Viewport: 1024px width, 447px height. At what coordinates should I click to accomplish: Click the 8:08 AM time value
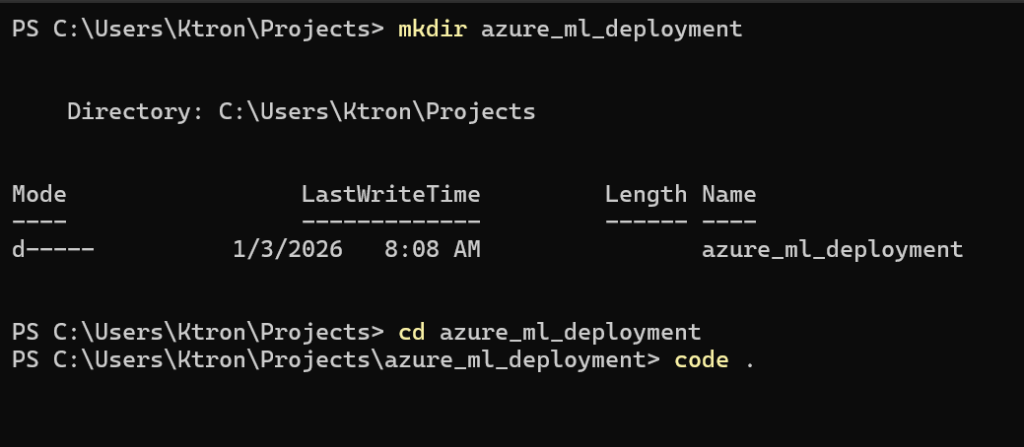(x=432, y=249)
